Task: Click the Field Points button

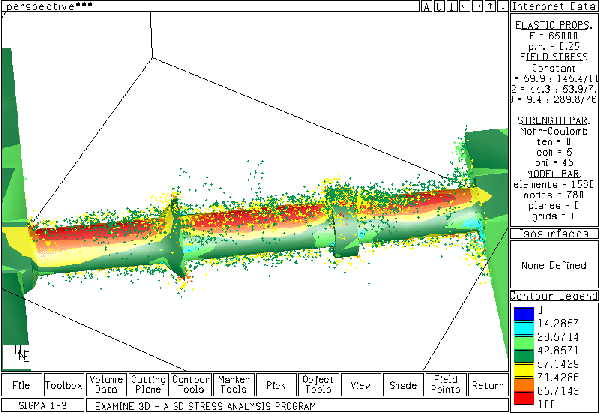Action: coord(445,385)
